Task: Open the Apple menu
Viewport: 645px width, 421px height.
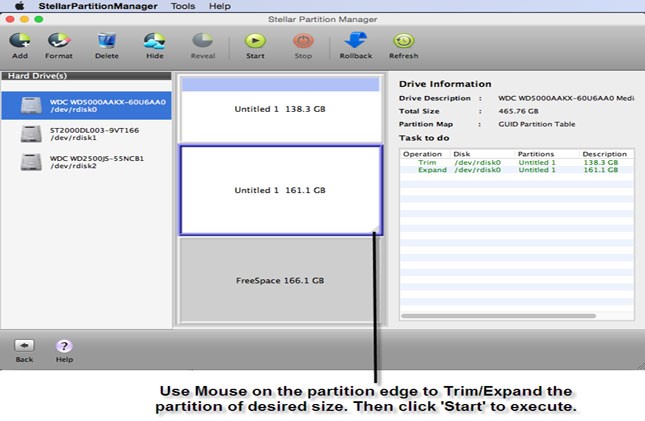Action: pos(19,6)
